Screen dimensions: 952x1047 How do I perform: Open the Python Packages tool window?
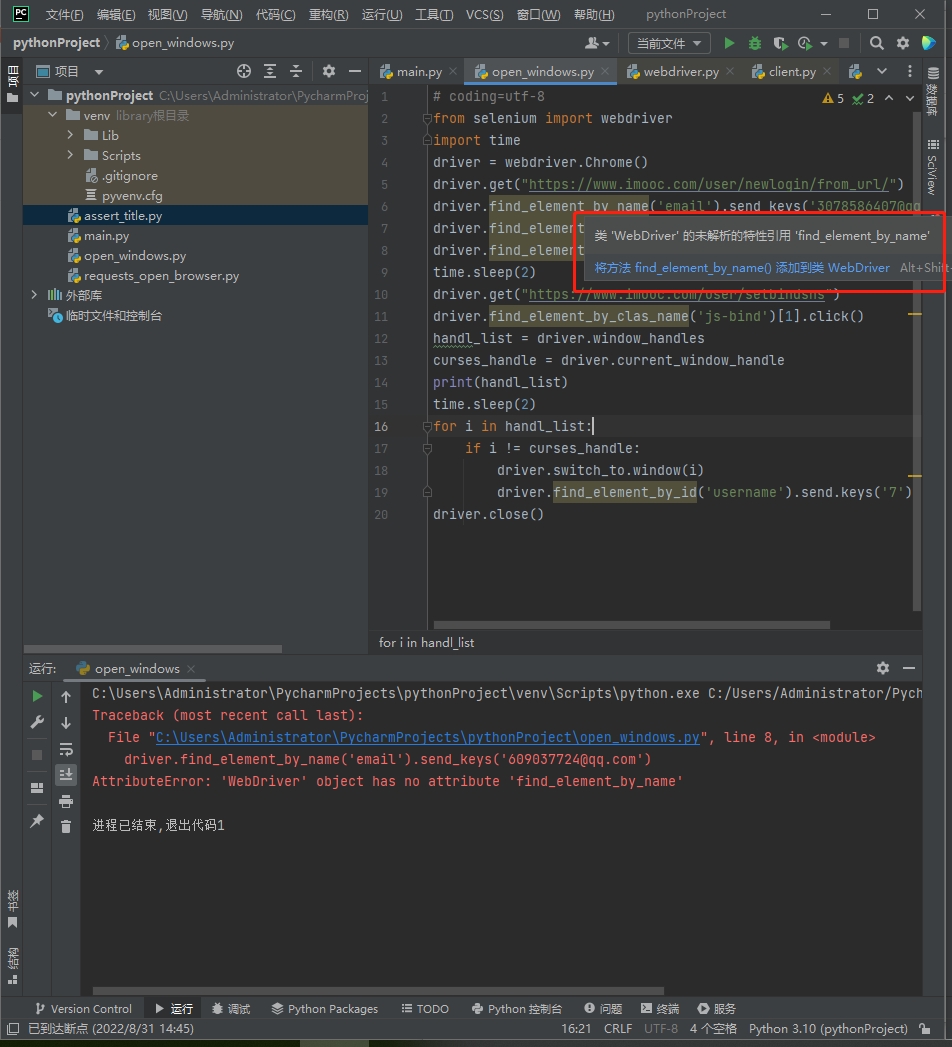pos(324,1008)
